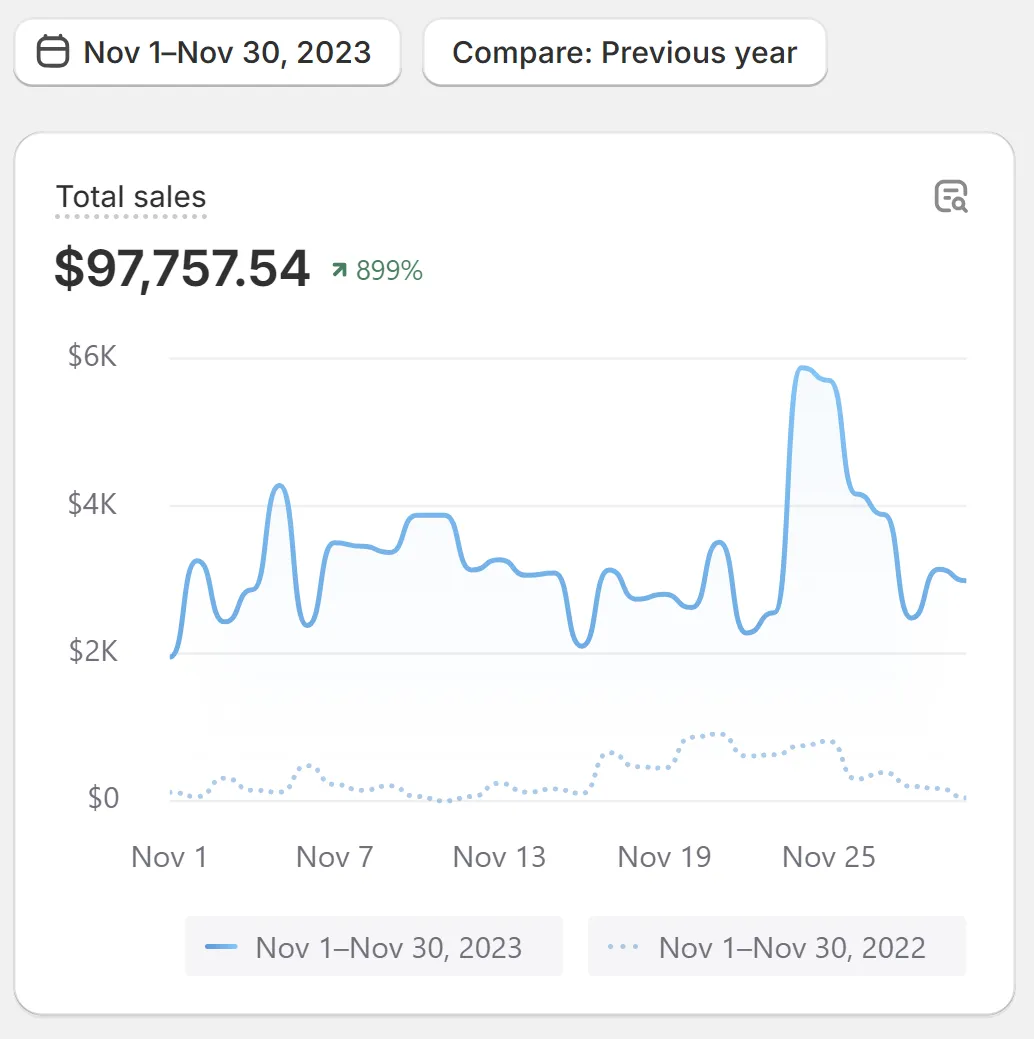Click the solid blue line legend swatch

tap(221, 946)
